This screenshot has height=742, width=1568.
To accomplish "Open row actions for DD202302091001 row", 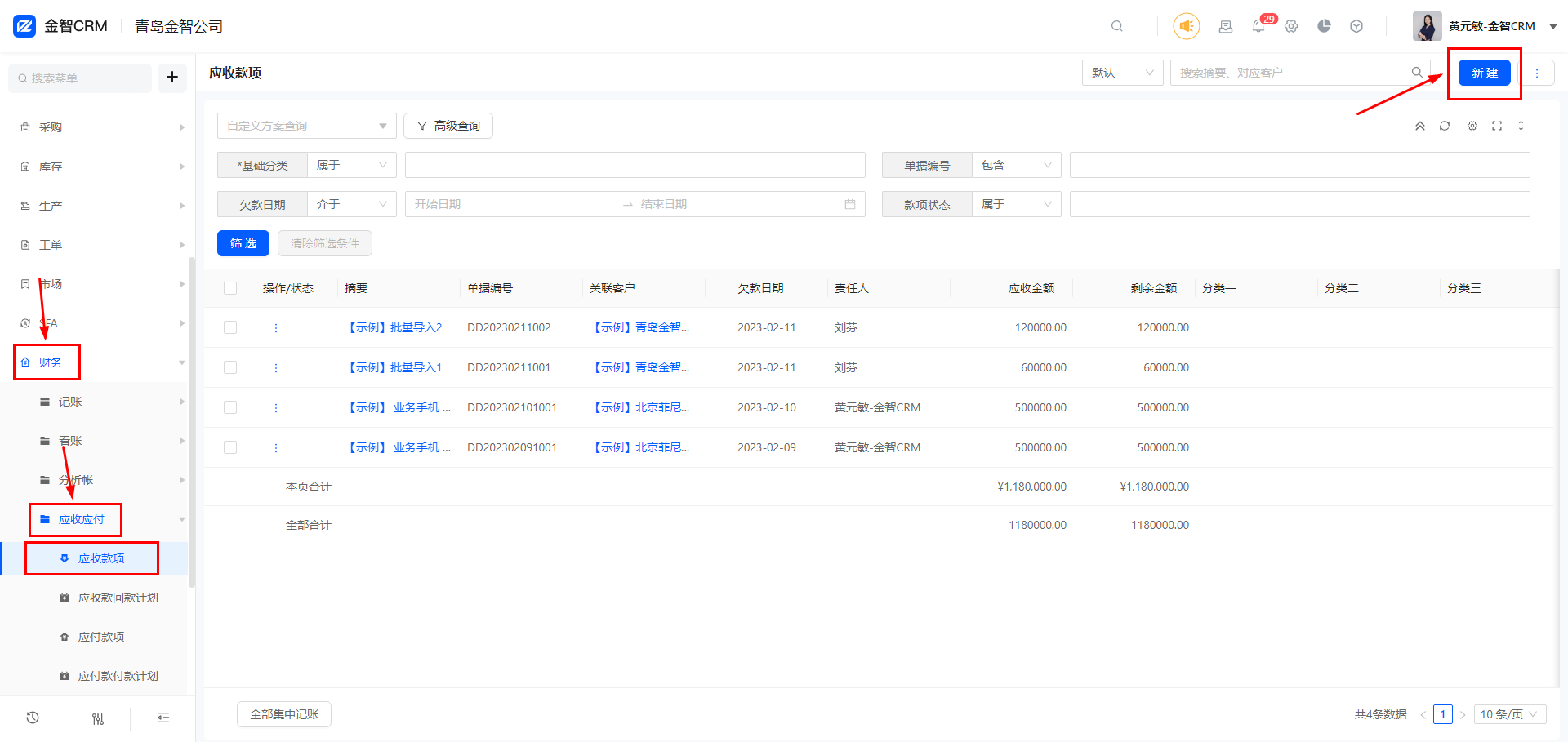I will click(276, 447).
